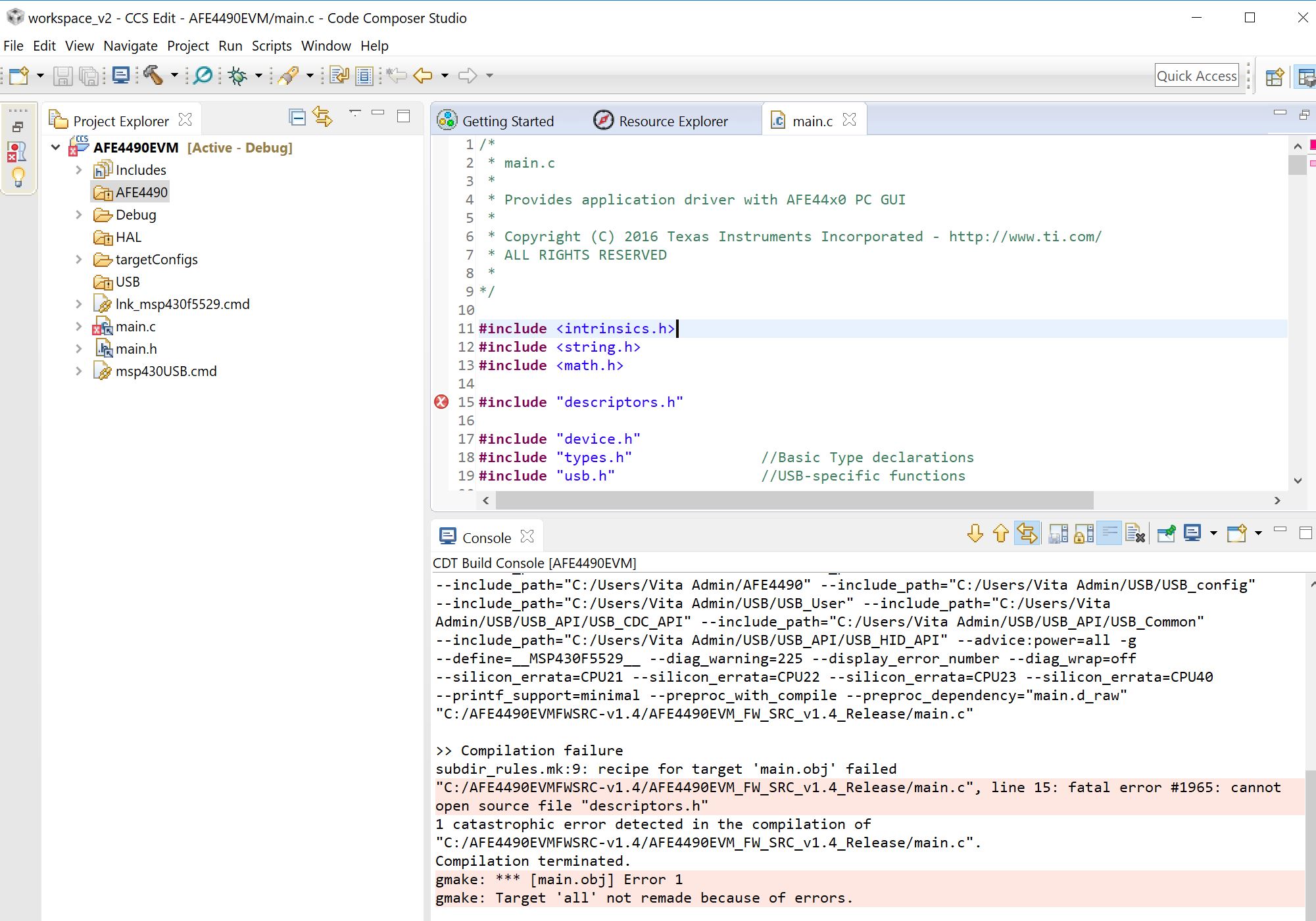
Task: Click the Save disk icon in toolbar
Action: (62, 76)
